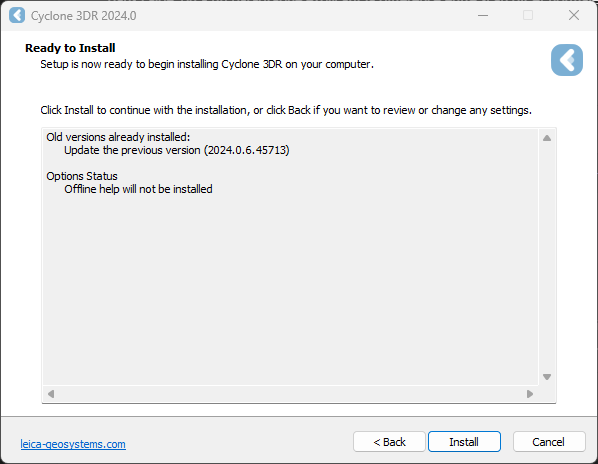Go back with the Back button

tap(389, 442)
